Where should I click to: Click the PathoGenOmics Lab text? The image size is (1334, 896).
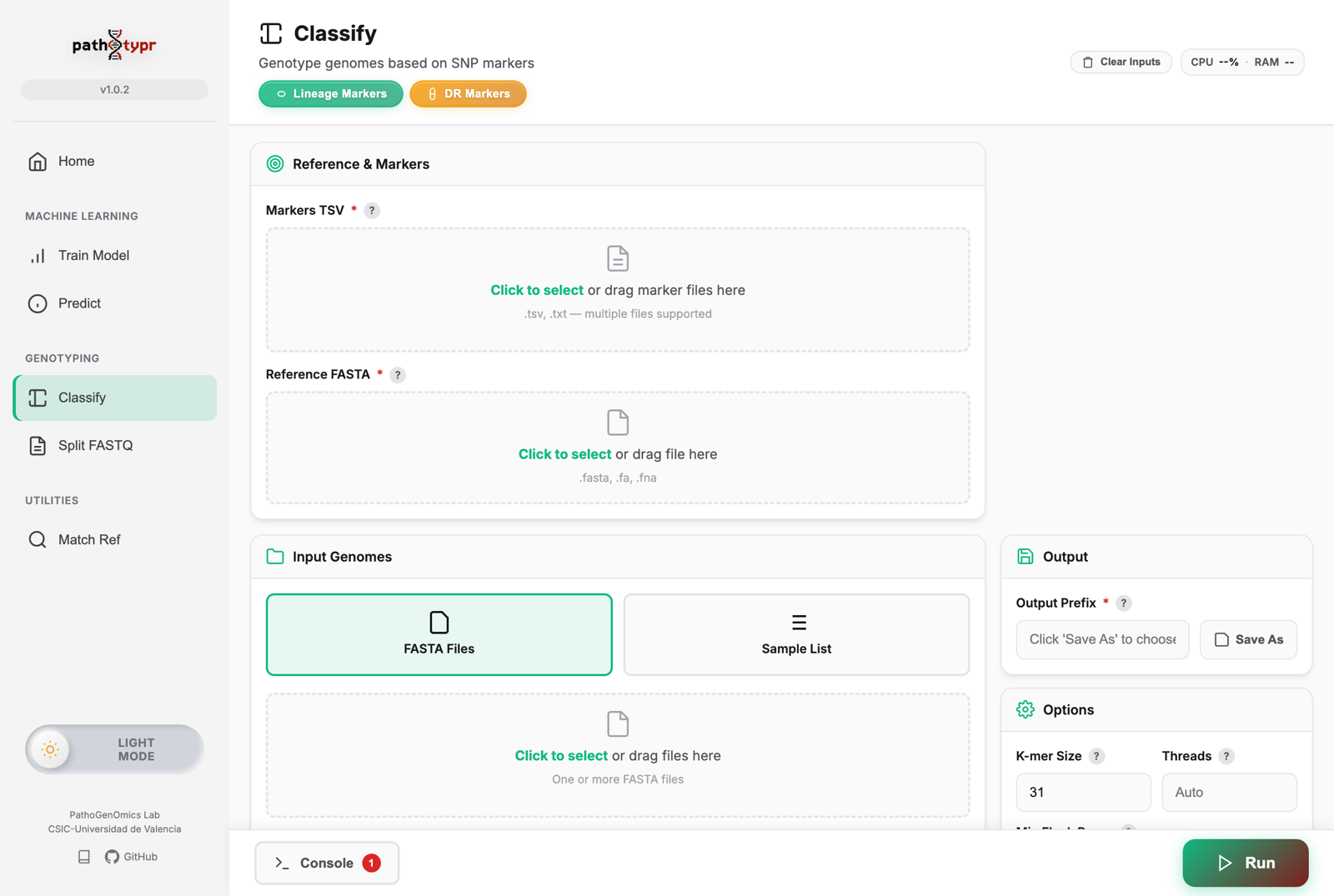[x=114, y=815]
